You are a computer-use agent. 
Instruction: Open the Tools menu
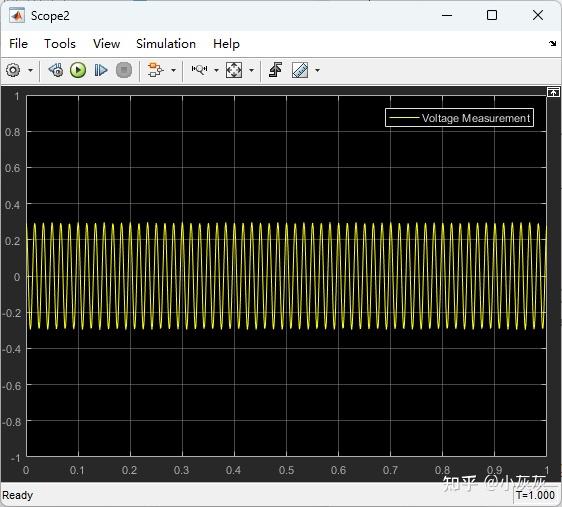click(x=60, y=44)
